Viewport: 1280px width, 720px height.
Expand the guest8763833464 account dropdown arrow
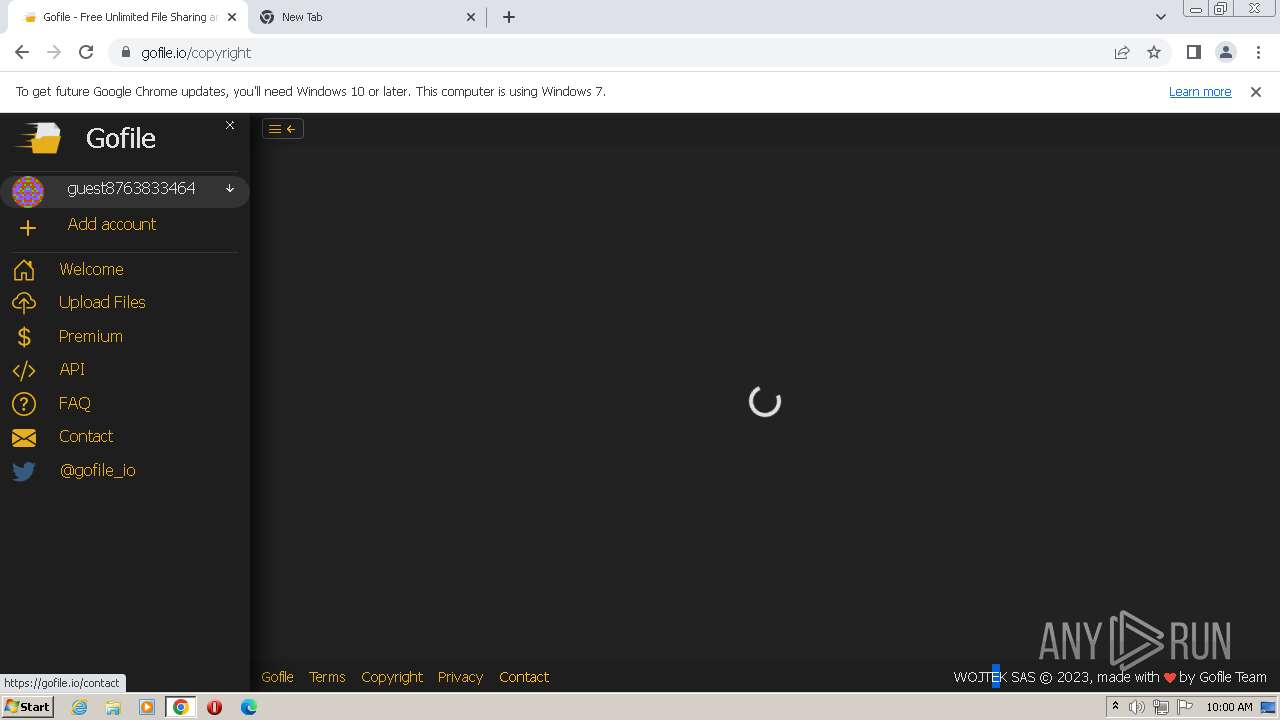(230, 188)
